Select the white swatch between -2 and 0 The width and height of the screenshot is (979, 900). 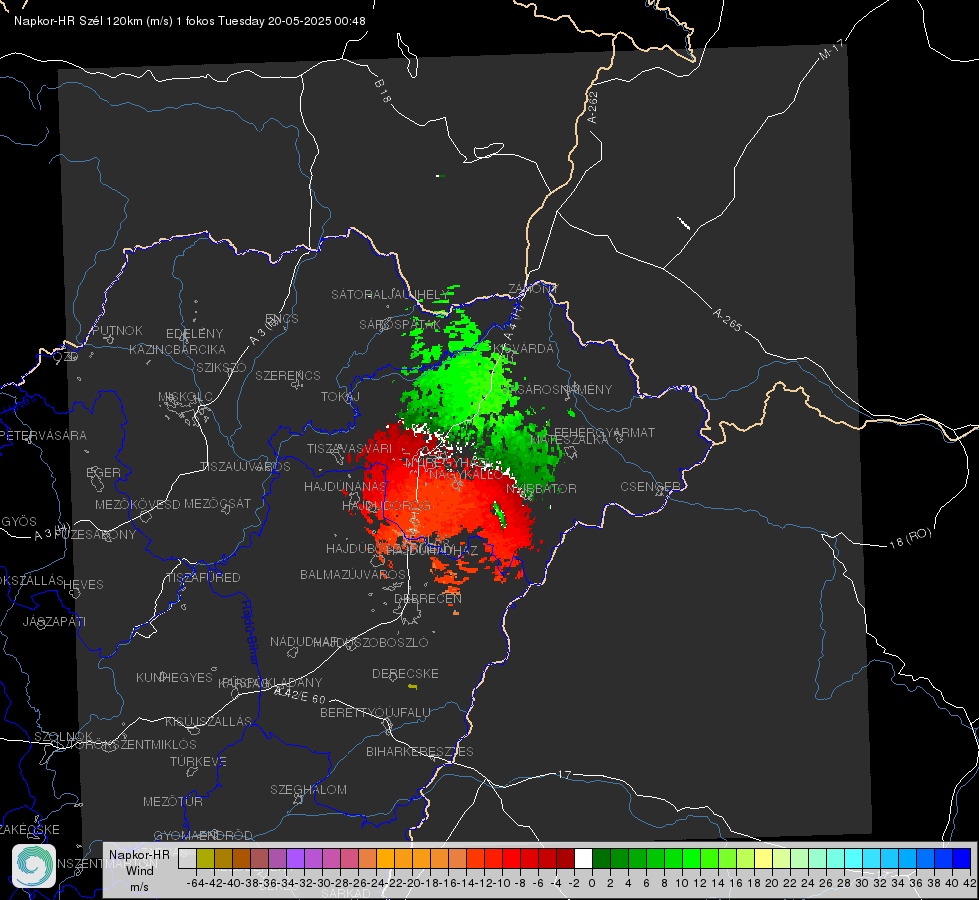click(583, 858)
